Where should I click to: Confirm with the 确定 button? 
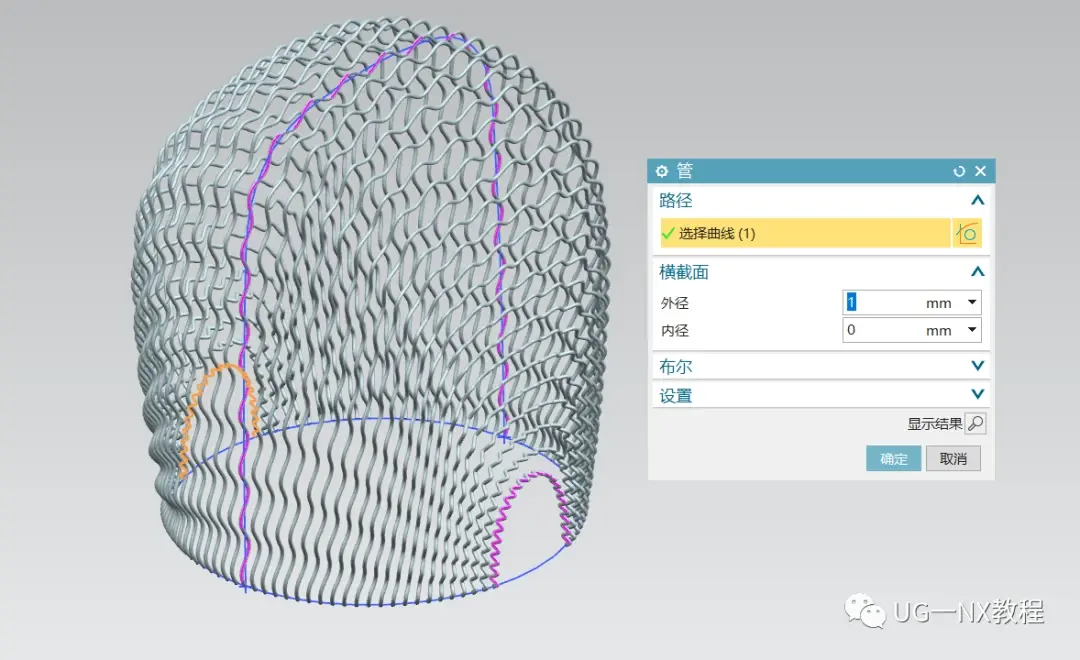893,459
